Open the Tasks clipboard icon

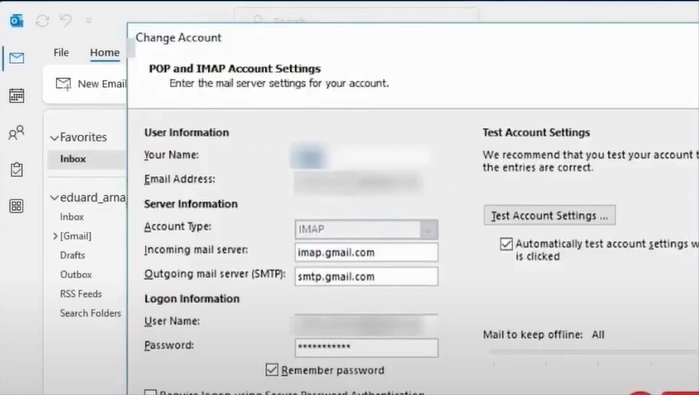coord(17,169)
